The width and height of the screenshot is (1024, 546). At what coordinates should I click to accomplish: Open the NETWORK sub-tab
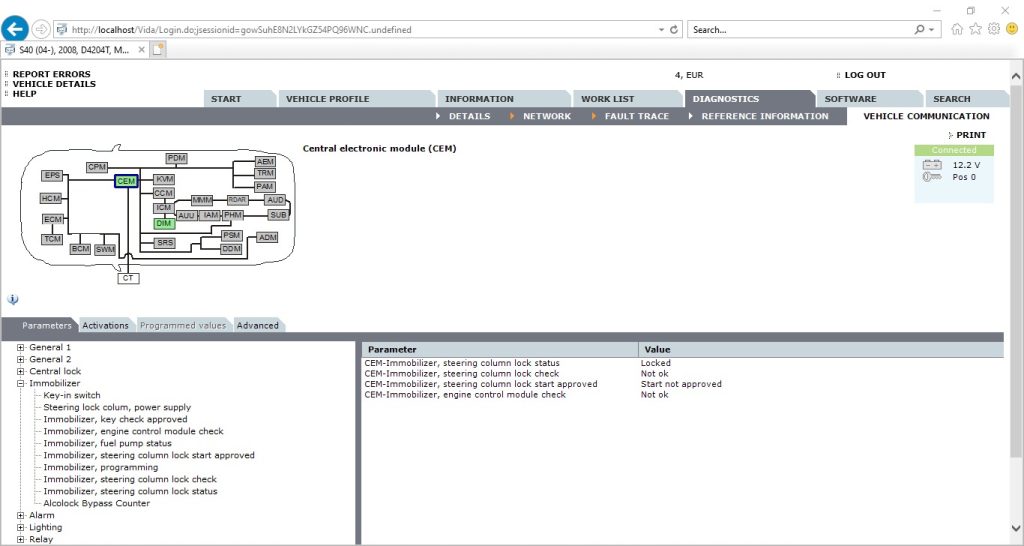547,116
